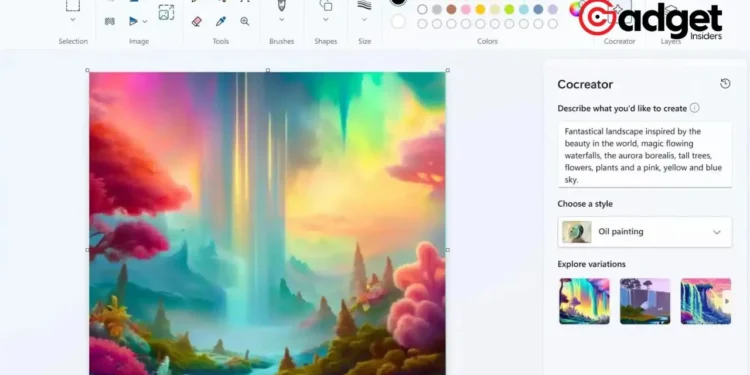This screenshot has width=750, height=375.
Task: Click the remove background image icon
Action: tap(110, 21)
